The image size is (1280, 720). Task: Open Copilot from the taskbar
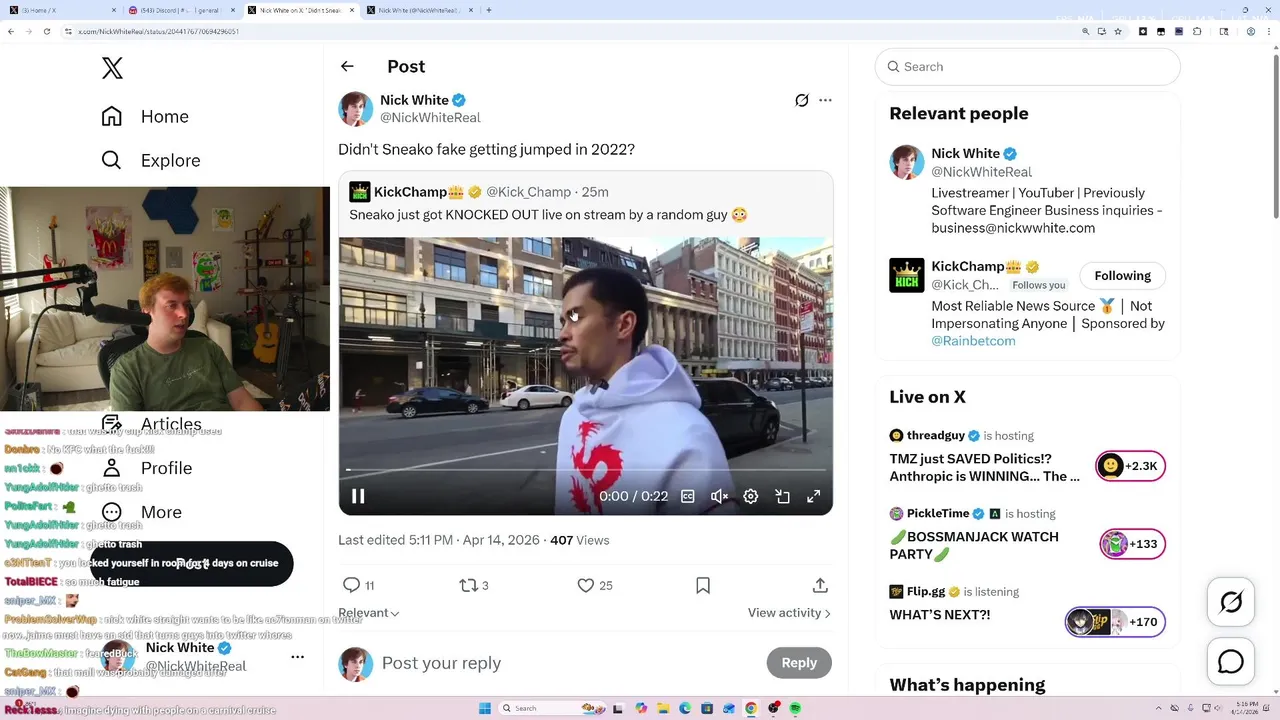tap(641, 708)
